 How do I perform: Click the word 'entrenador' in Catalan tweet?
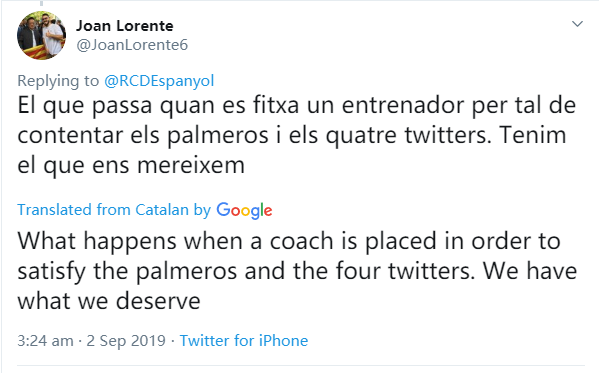[x=403, y=105]
